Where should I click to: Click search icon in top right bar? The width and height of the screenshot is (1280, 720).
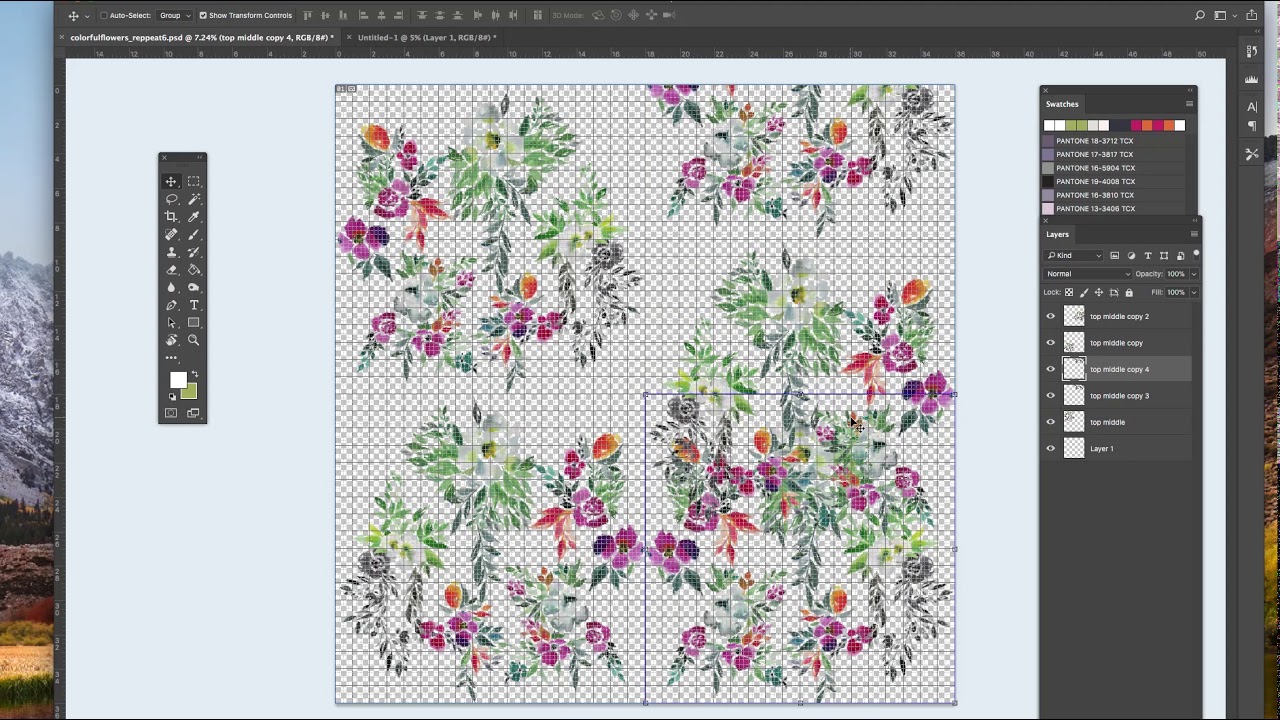1200,15
